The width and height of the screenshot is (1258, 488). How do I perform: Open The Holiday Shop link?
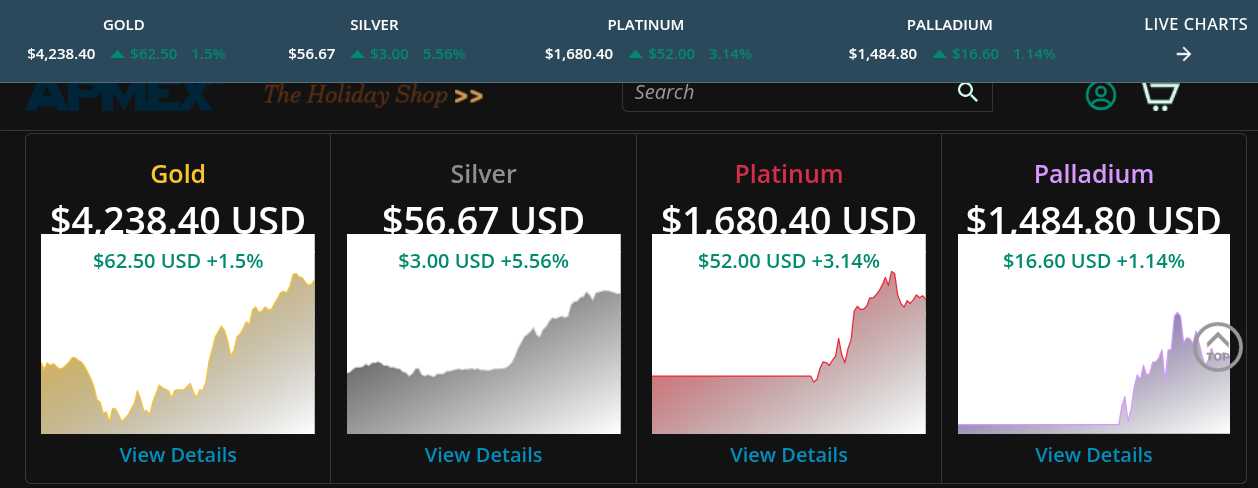[x=357, y=96]
